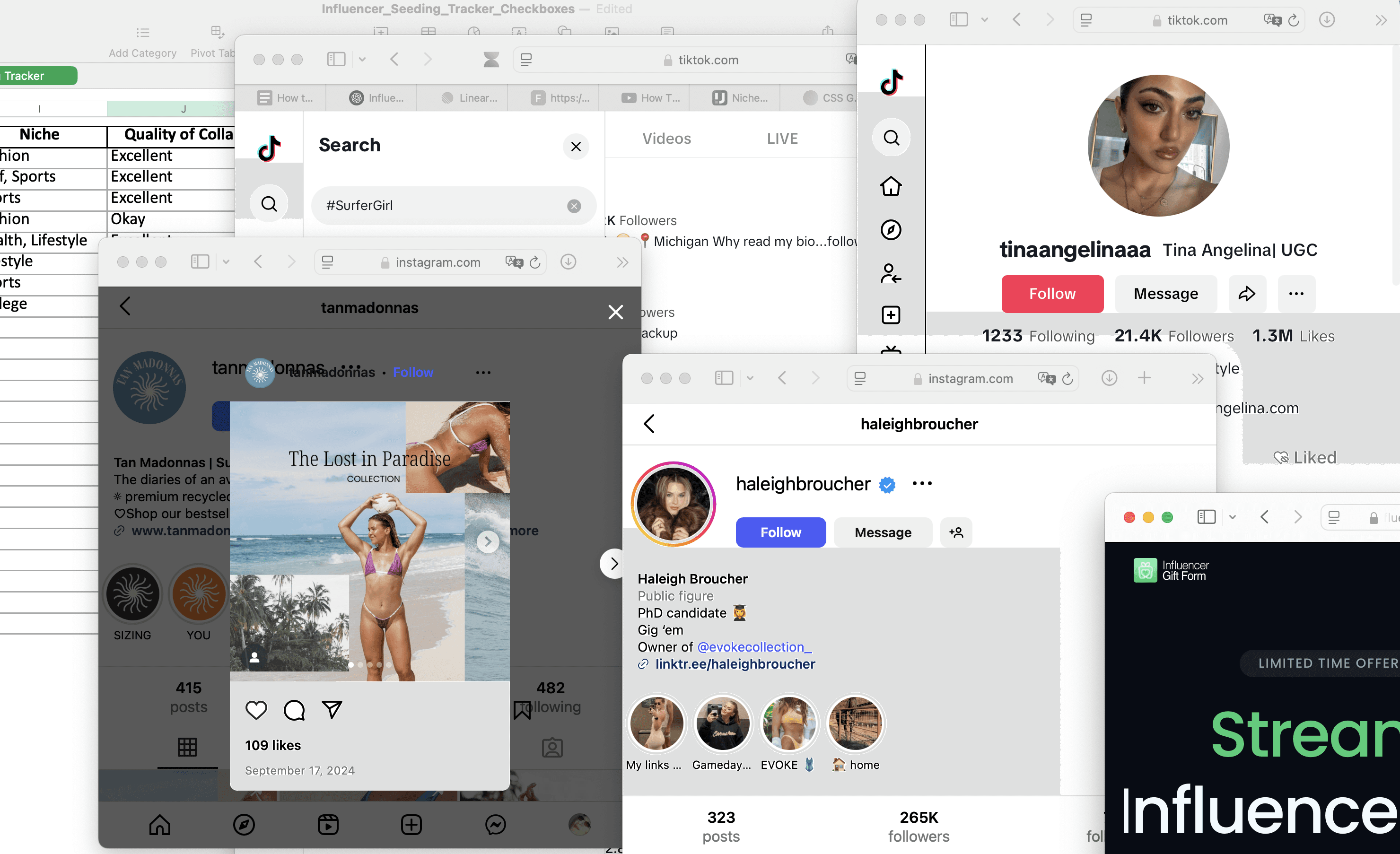Clear the #SurferGirl search field
The image size is (1400, 854).
point(574,206)
